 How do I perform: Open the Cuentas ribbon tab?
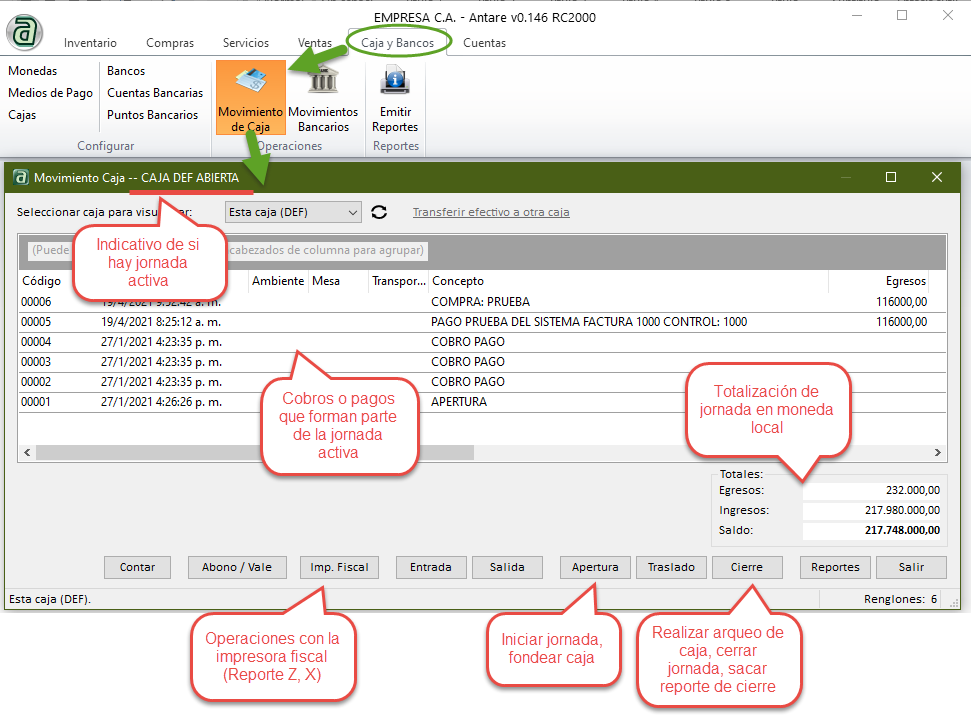[x=484, y=43]
